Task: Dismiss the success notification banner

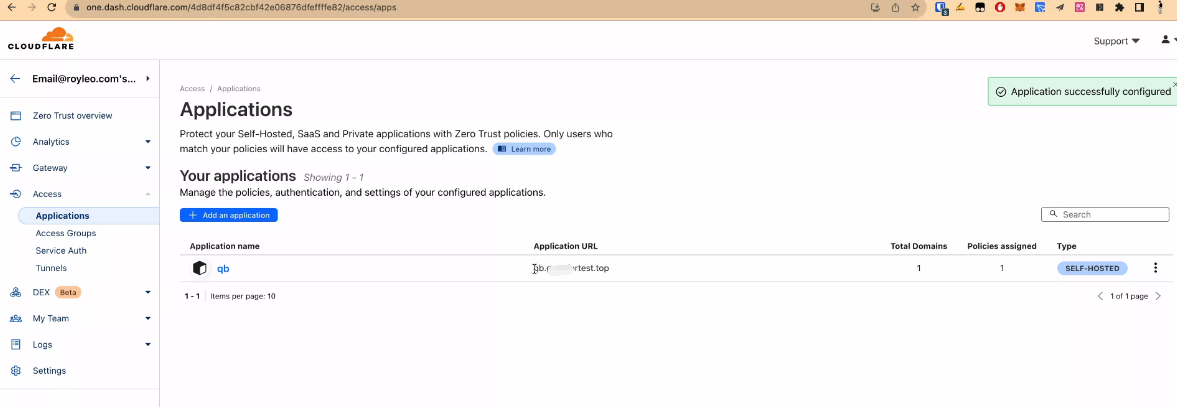Action: pyautogui.click(x=1174, y=84)
